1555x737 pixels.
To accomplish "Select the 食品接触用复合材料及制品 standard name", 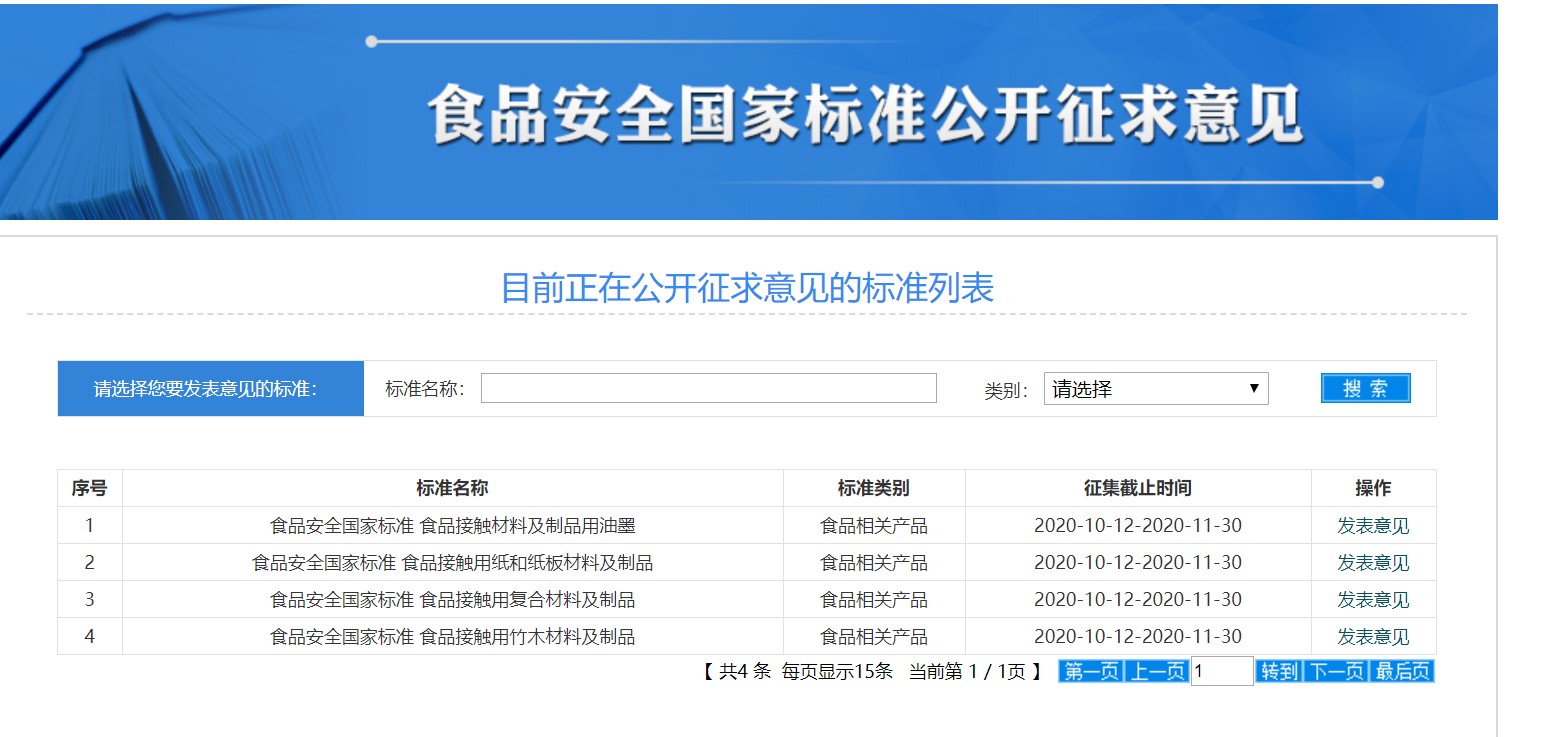I will (x=452, y=600).
